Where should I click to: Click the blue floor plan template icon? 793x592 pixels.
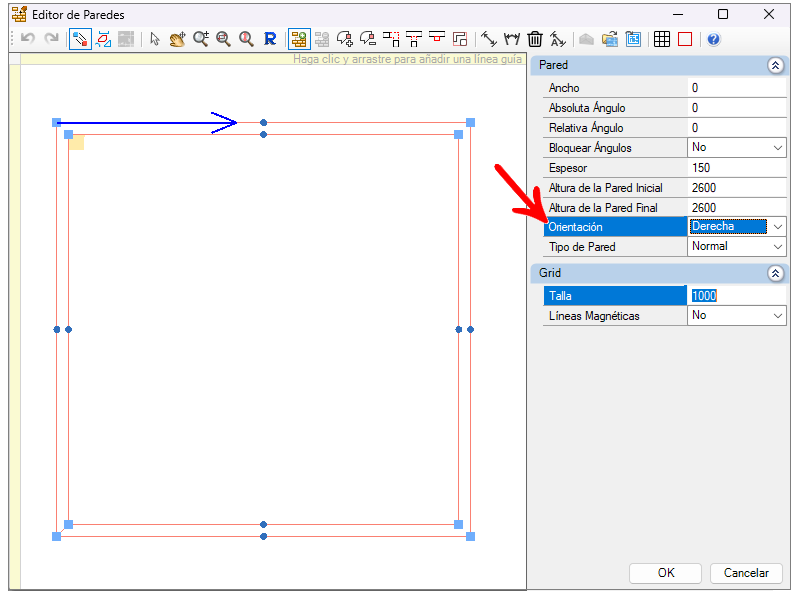tap(633, 39)
